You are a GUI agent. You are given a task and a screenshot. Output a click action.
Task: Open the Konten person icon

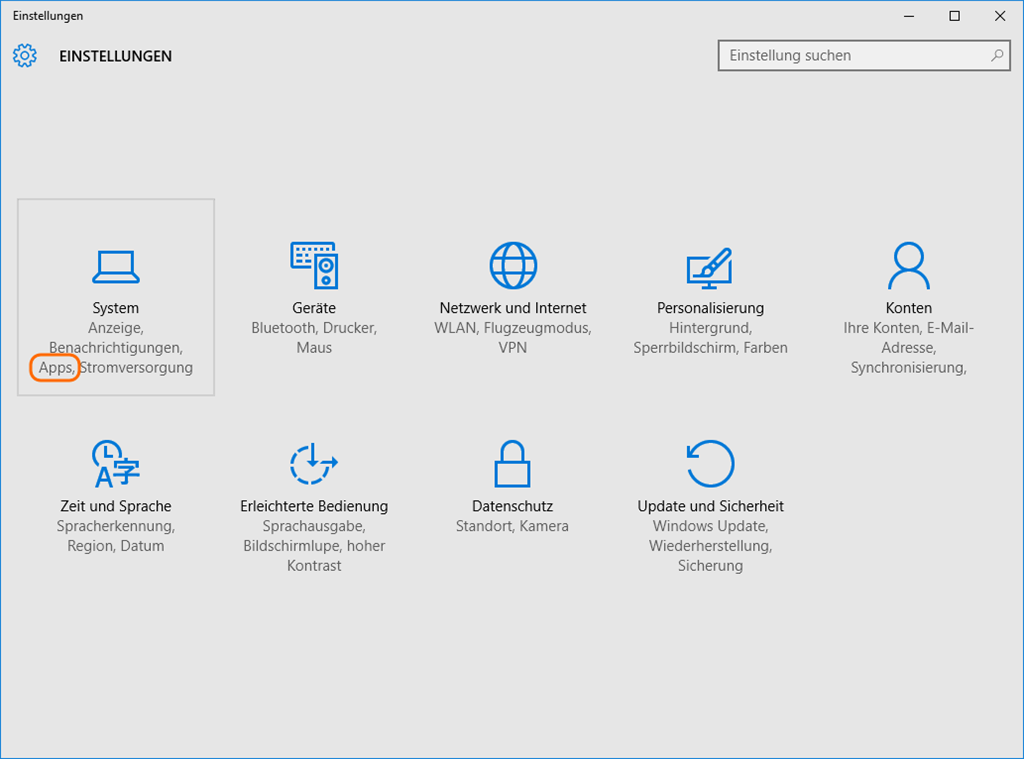coord(908,266)
